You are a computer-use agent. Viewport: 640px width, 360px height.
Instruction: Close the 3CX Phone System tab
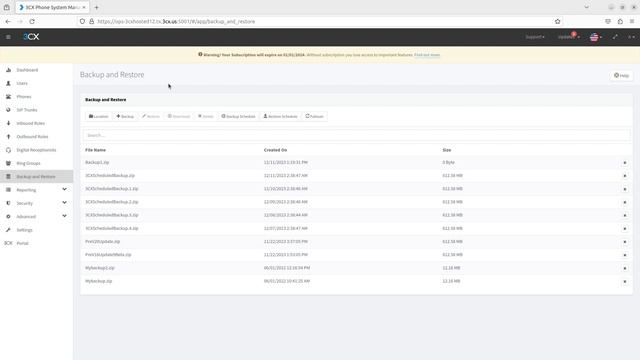(x=84, y=7)
